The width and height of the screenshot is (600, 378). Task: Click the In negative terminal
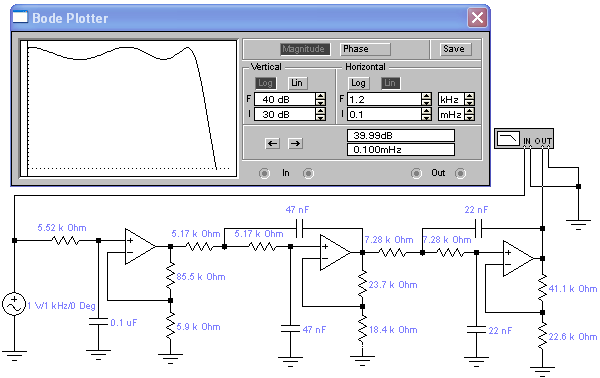(x=308, y=173)
